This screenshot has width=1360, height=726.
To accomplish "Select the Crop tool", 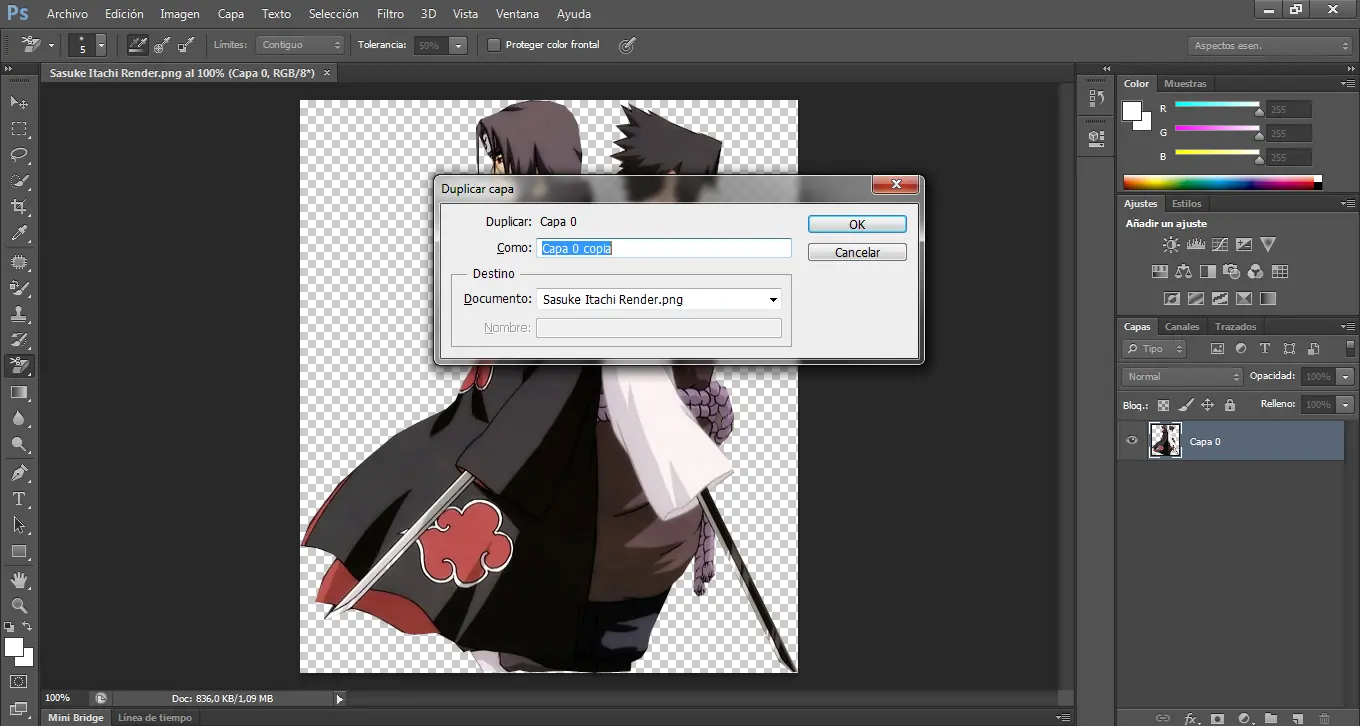I will (x=19, y=207).
